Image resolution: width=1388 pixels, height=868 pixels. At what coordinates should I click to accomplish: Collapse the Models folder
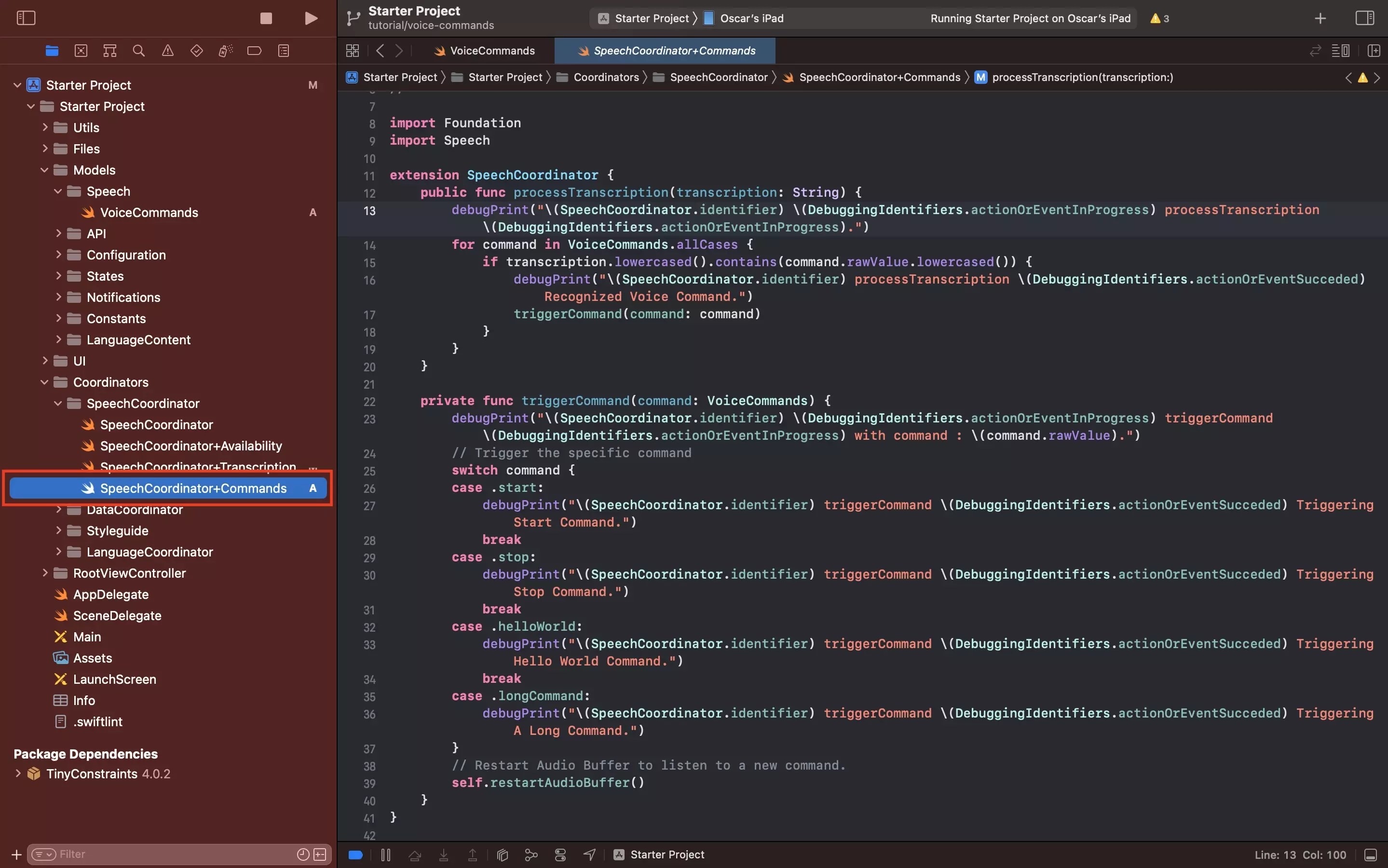click(x=44, y=170)
